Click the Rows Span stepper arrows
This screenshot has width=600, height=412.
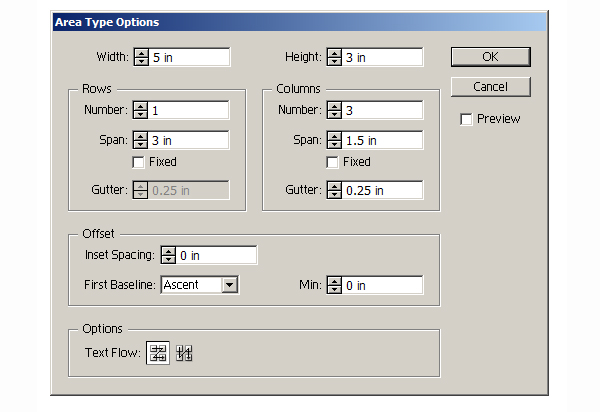click(x=140, y=141)
